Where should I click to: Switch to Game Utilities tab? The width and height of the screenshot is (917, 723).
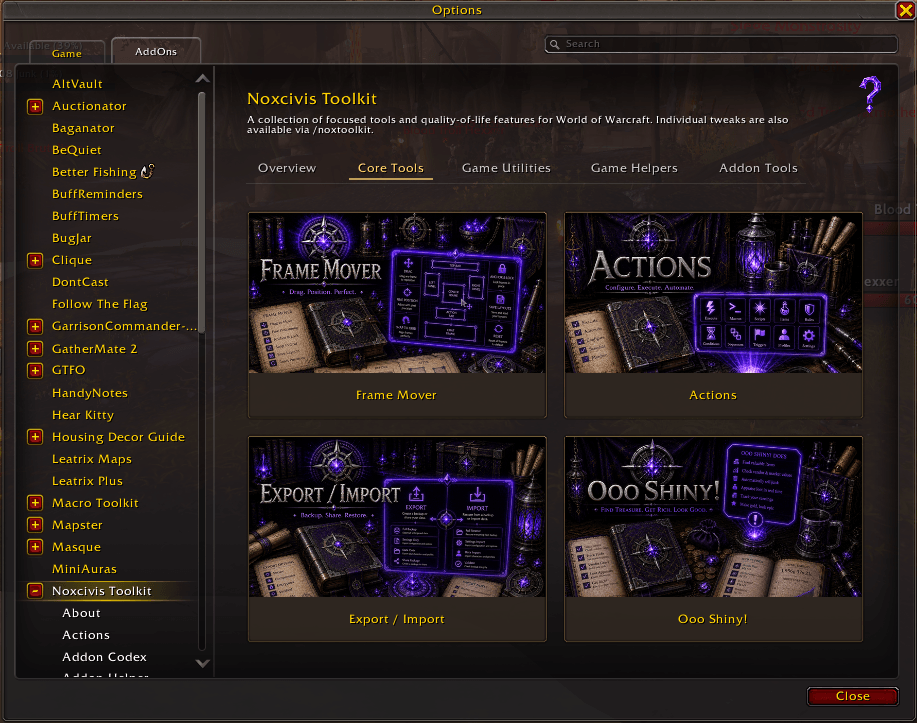coord(506,168)
